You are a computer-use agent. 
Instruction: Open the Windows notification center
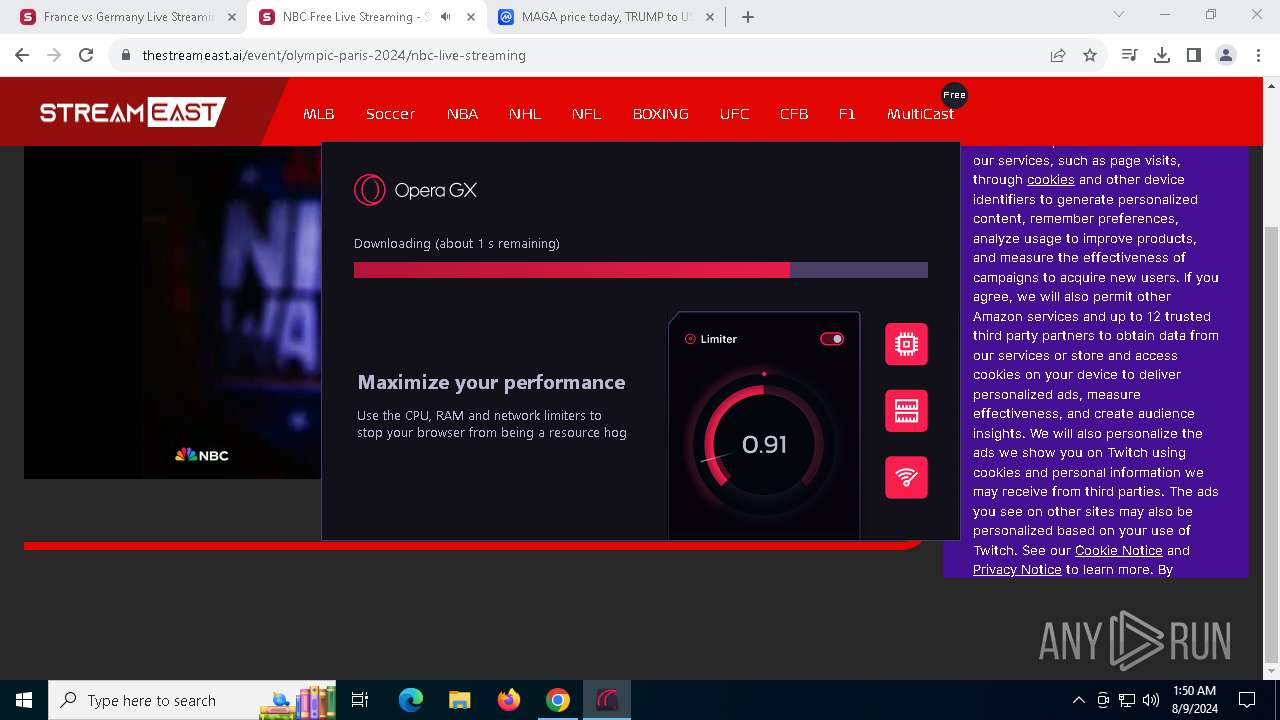1247,700
